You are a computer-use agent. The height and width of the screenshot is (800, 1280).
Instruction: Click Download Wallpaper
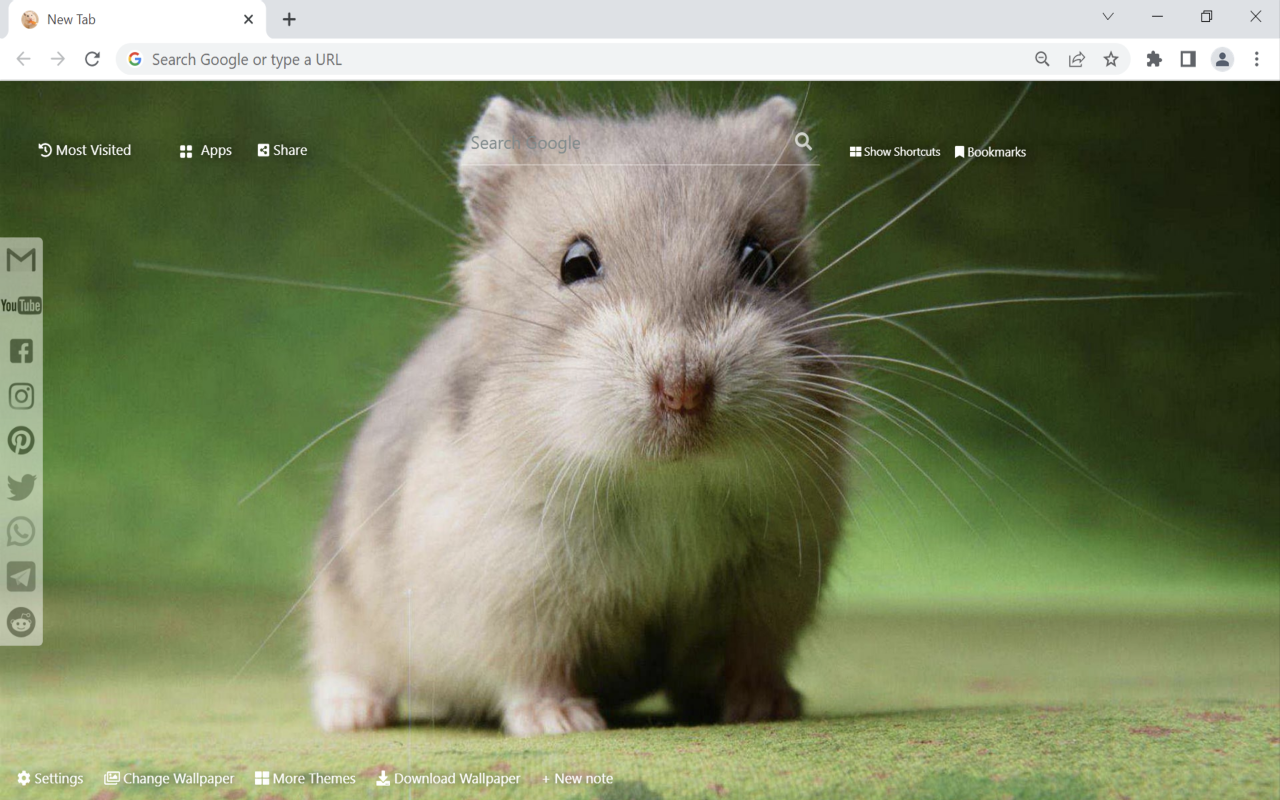[x=448, y=778]
